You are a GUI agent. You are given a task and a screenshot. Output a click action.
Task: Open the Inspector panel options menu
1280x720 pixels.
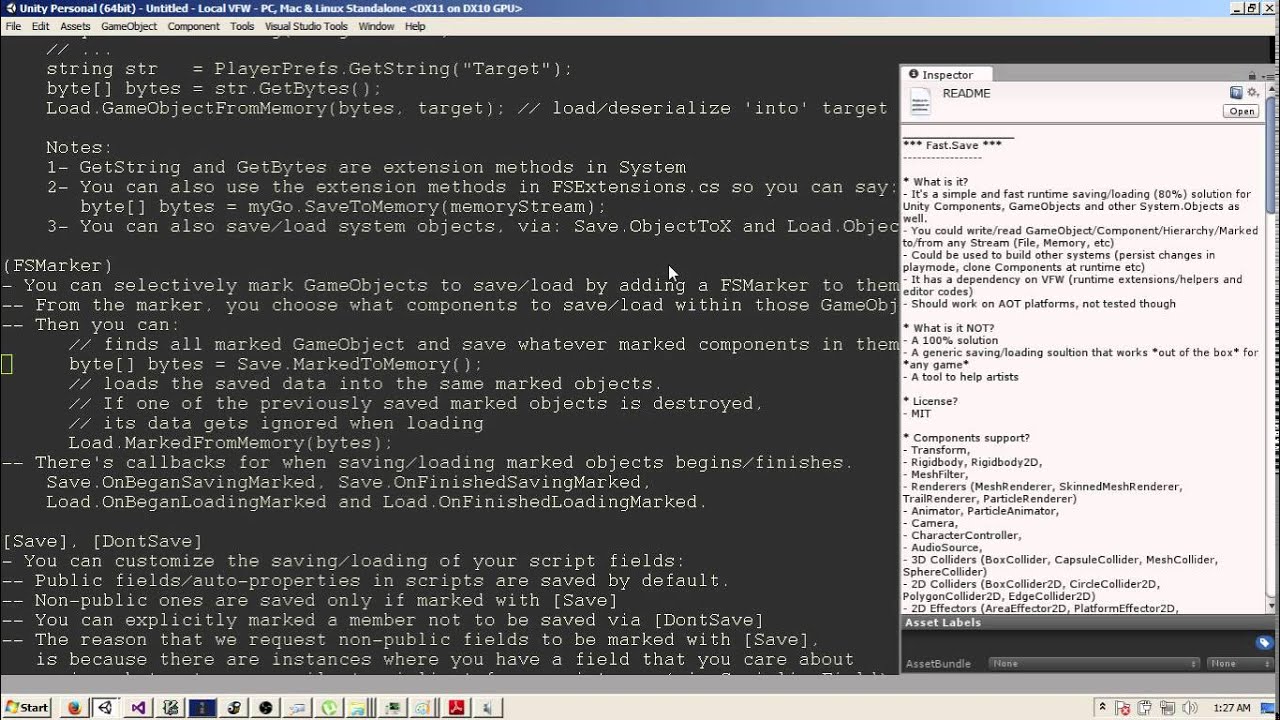pyautogui.click(x=1267, y=75)
